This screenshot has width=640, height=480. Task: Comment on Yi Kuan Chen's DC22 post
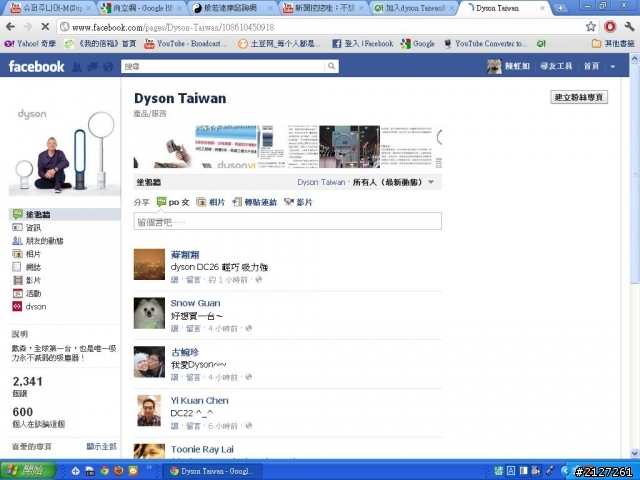click(193, 426)
